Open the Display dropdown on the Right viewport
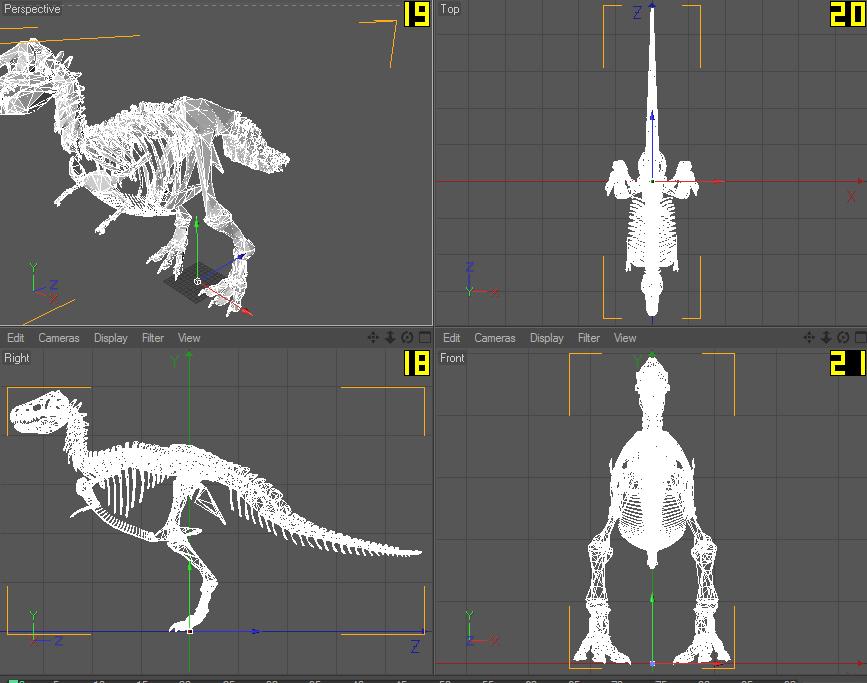 [x=110, y=338]
